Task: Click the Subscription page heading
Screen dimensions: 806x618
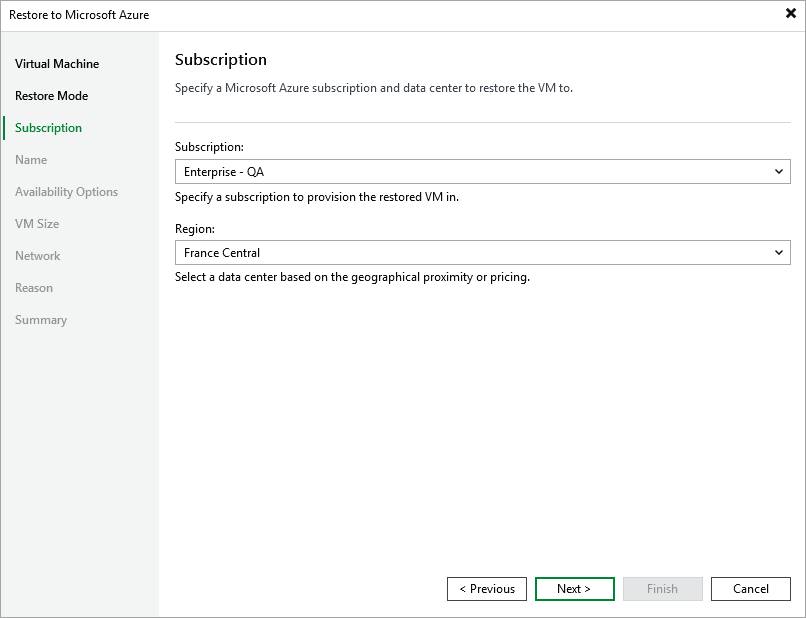Action: tap(221, 60)
